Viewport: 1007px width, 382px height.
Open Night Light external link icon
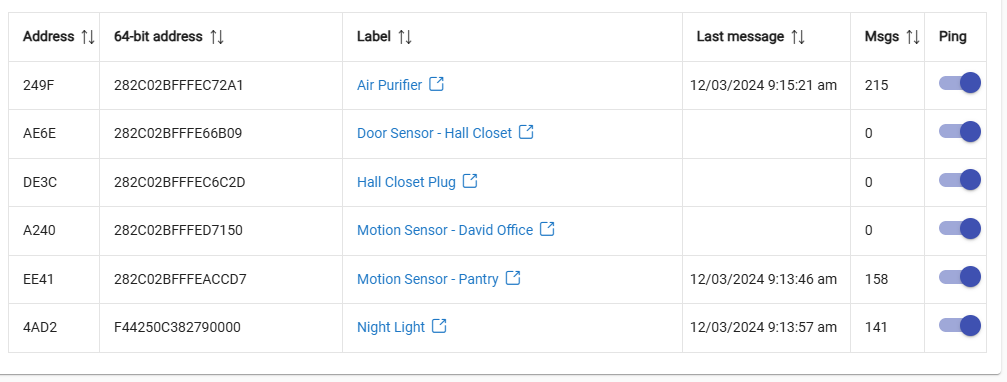coord(439,326)
